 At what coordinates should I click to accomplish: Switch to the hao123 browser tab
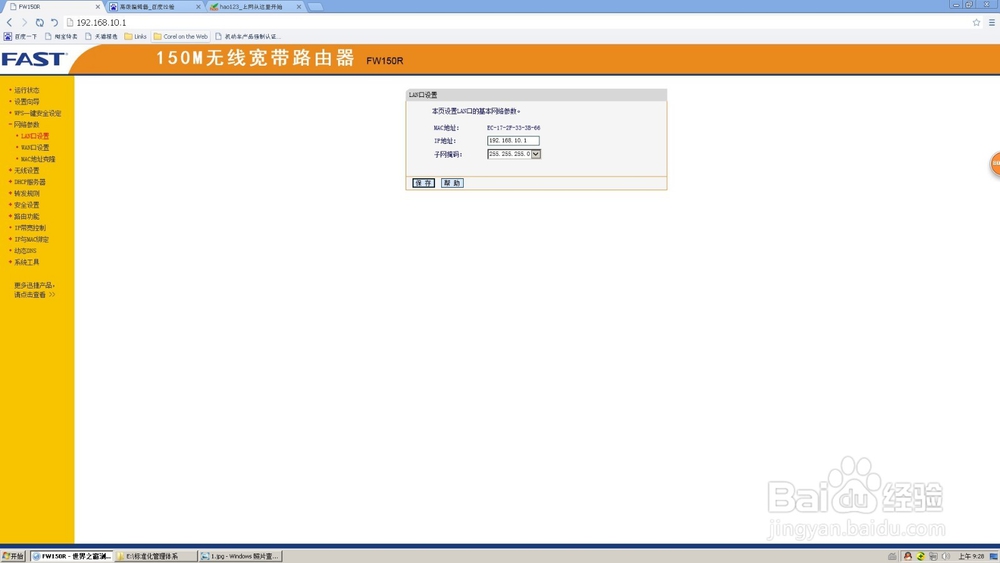254,6
